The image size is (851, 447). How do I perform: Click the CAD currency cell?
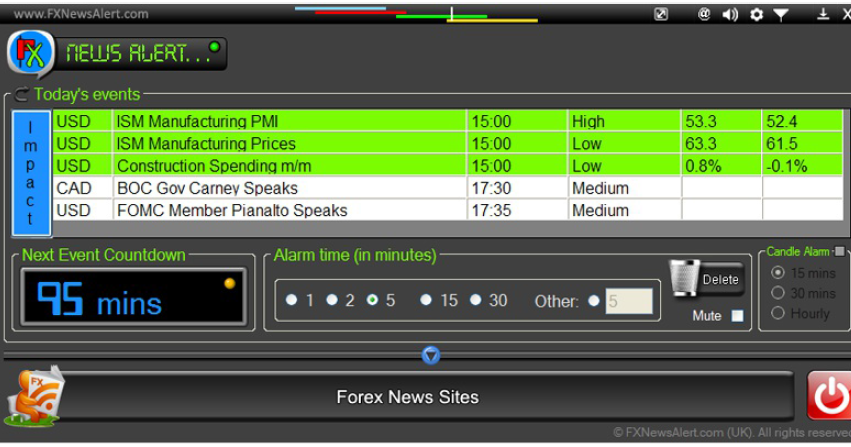click(x=82, y=188)
